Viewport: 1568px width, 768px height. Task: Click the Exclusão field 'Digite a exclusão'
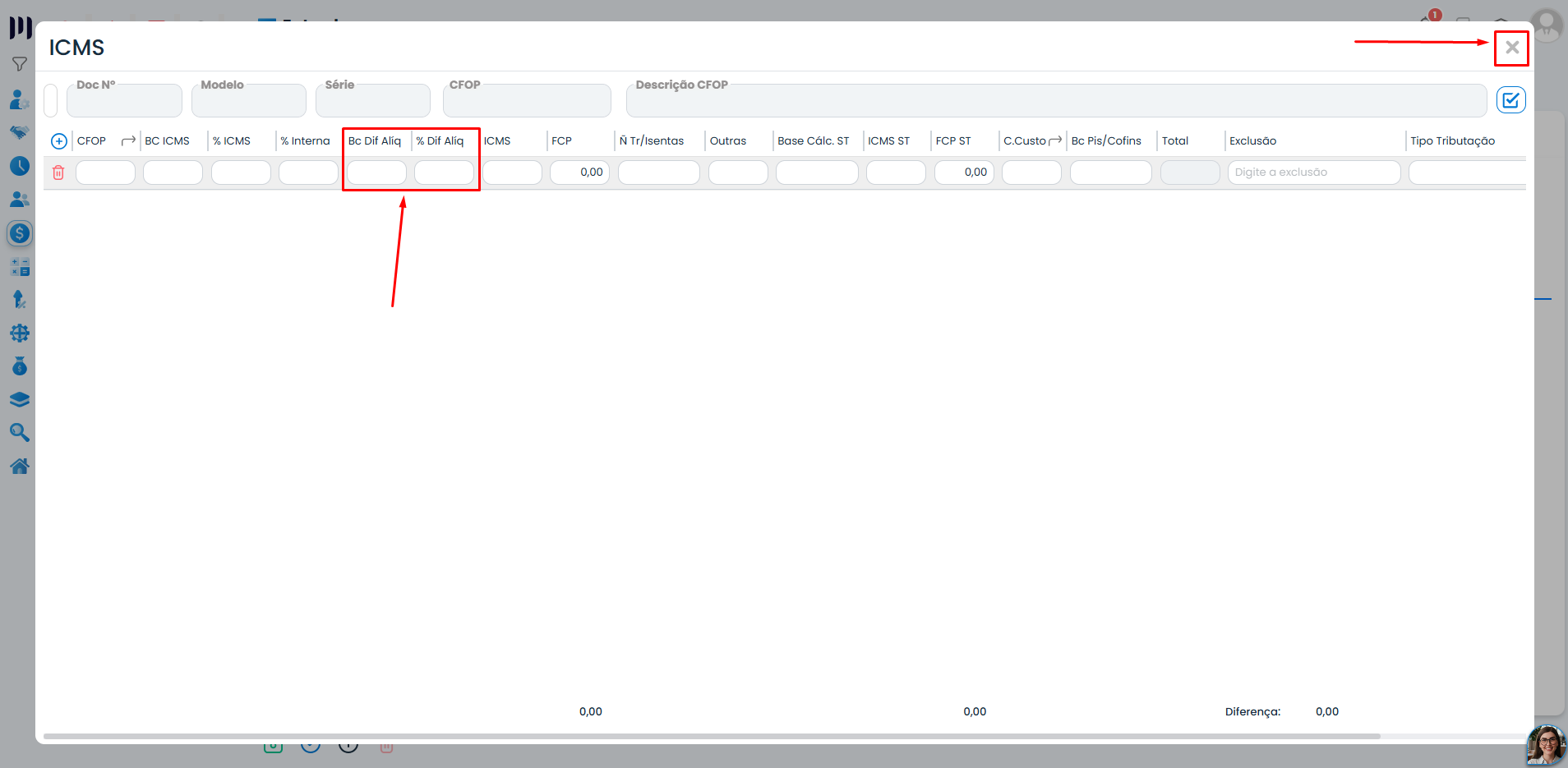click(1314, 172)
